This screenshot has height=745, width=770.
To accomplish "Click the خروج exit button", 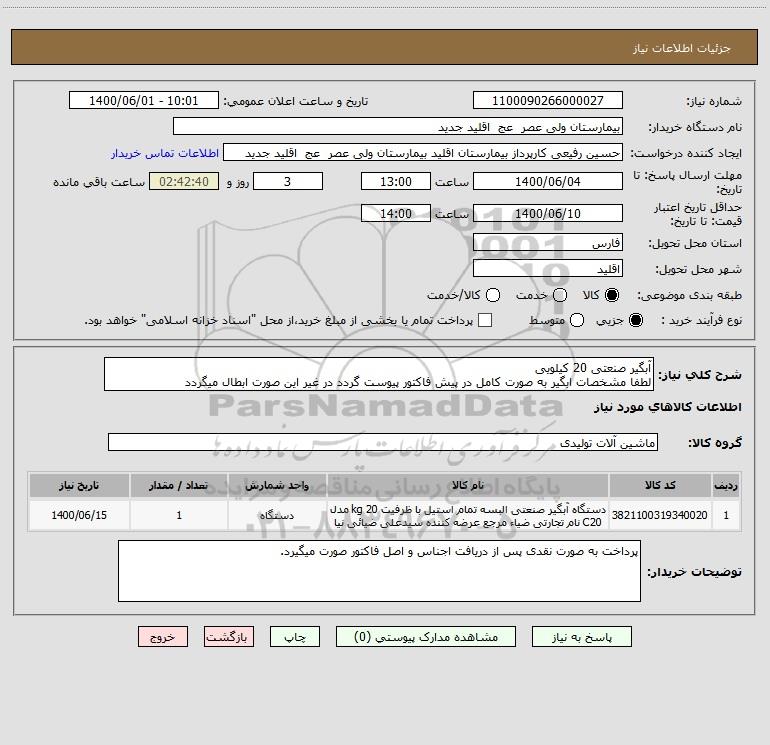I will pyautogui.click(x=163, y=636).
